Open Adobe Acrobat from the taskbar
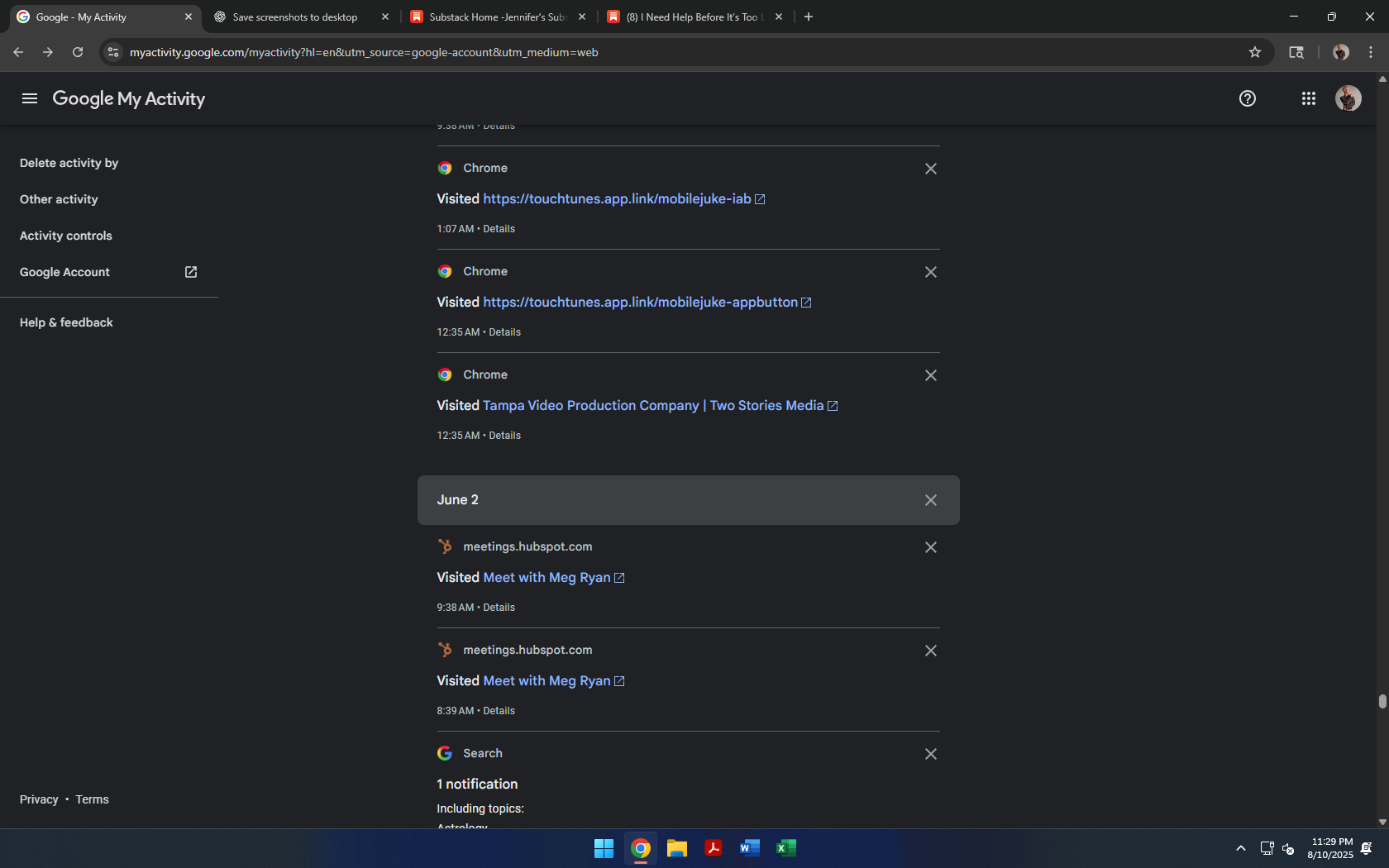 click(x=714, y=848)
